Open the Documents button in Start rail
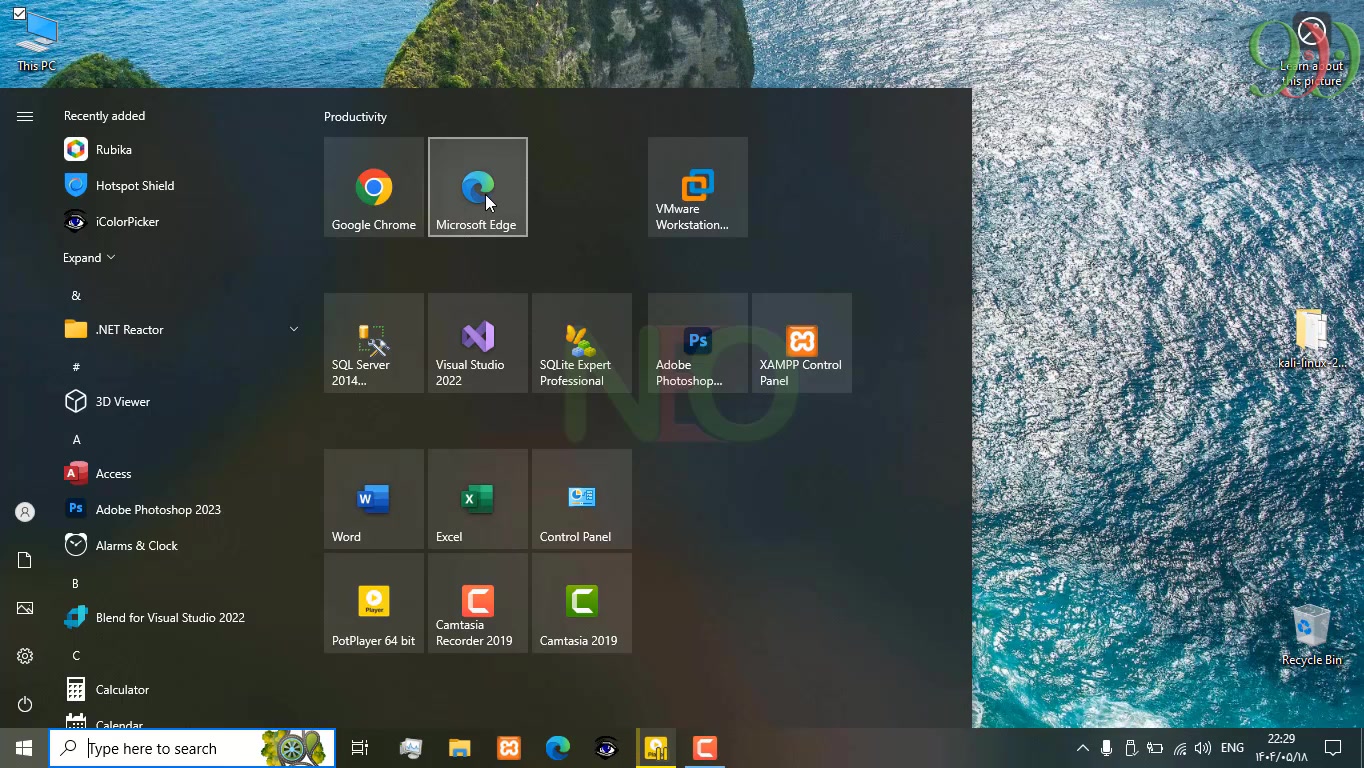The image size is (1364, 768). pos(25,560)
